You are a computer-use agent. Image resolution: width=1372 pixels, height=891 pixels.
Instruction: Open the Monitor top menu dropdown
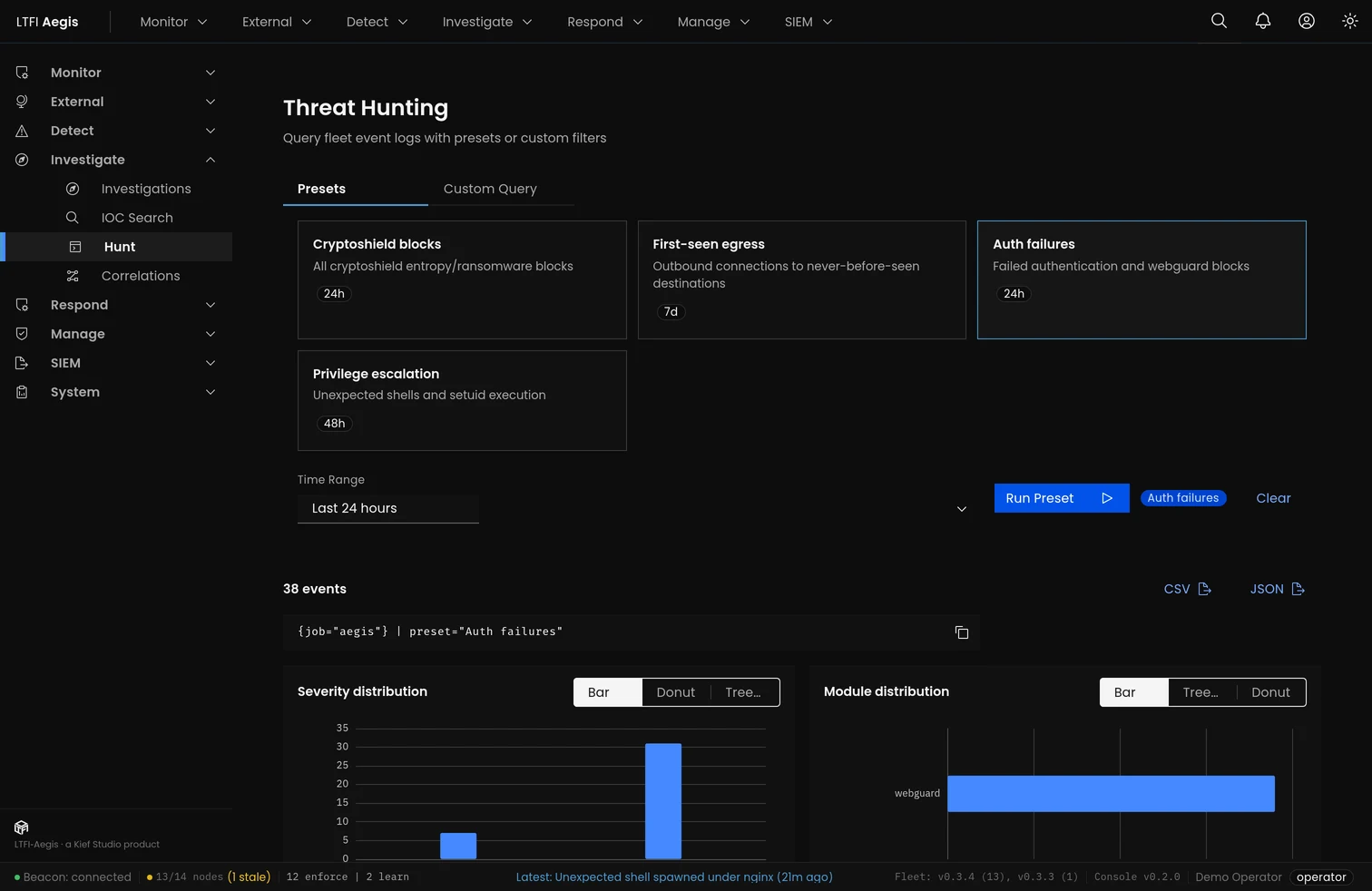point(173,22)
